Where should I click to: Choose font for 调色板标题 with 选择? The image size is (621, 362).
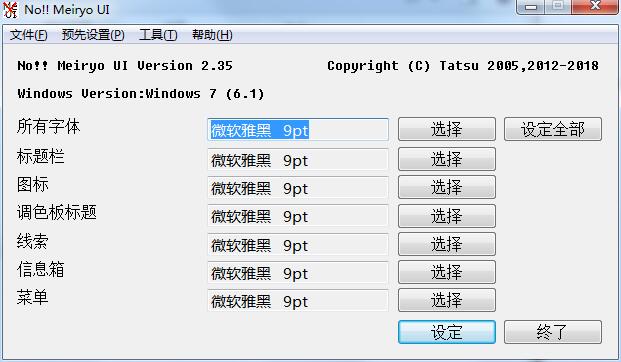click(x=447, y=216)
